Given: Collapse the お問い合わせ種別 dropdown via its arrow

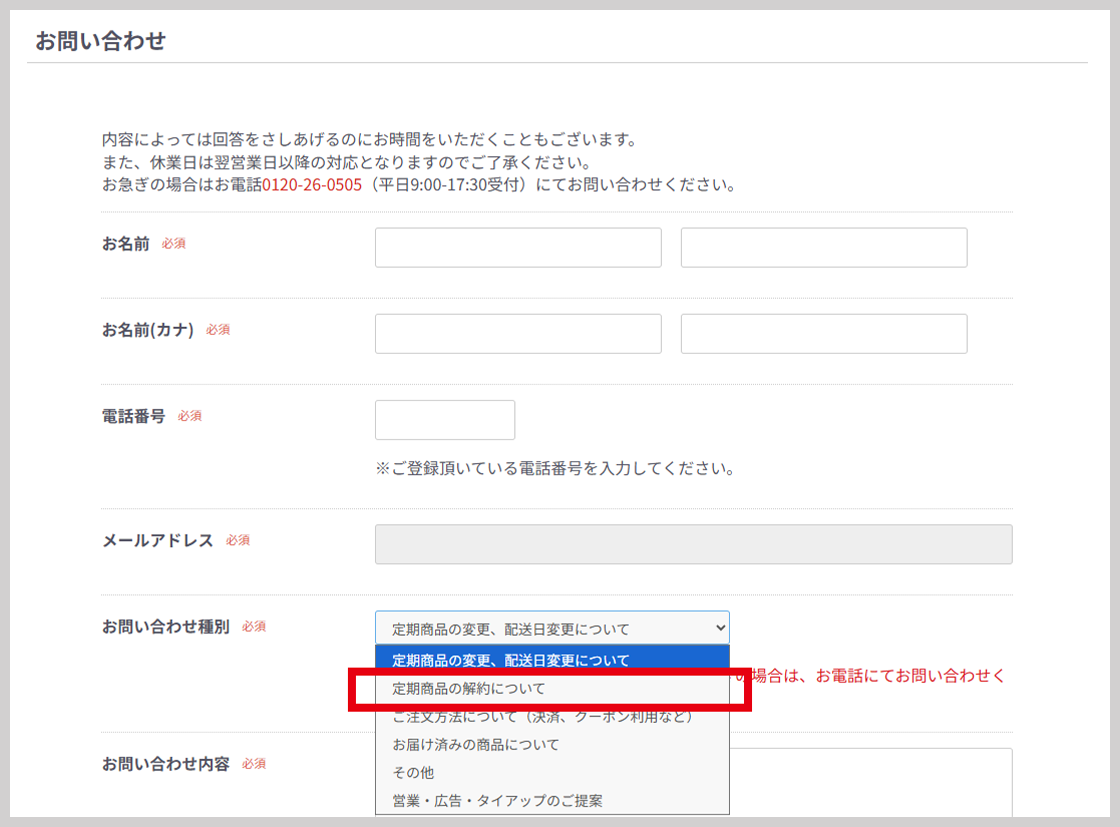Looking at the screenshot, I should click(x=719, y=628).
